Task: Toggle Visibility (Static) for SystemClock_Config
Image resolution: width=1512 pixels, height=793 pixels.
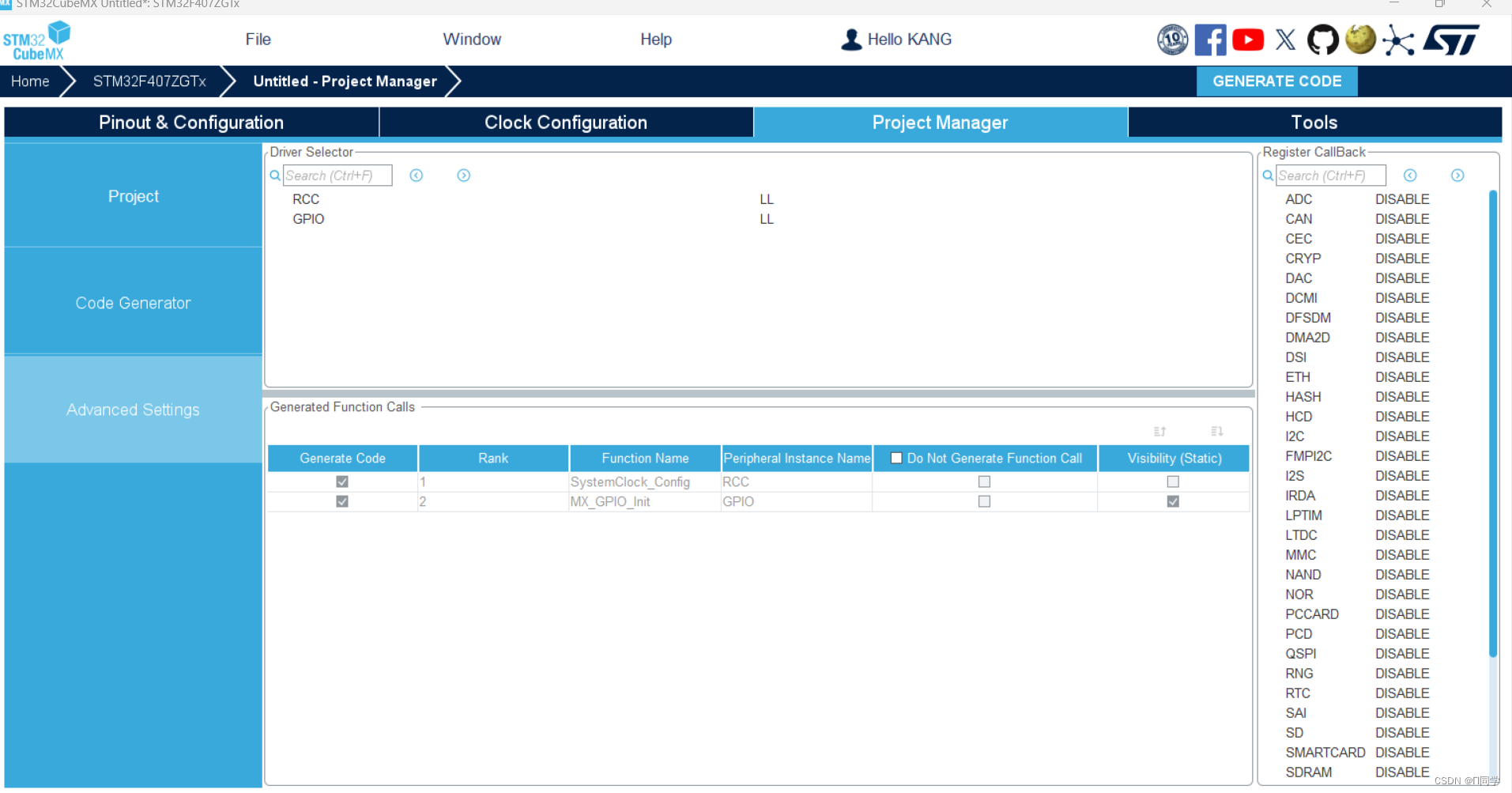Action: tap(1173, 481)
